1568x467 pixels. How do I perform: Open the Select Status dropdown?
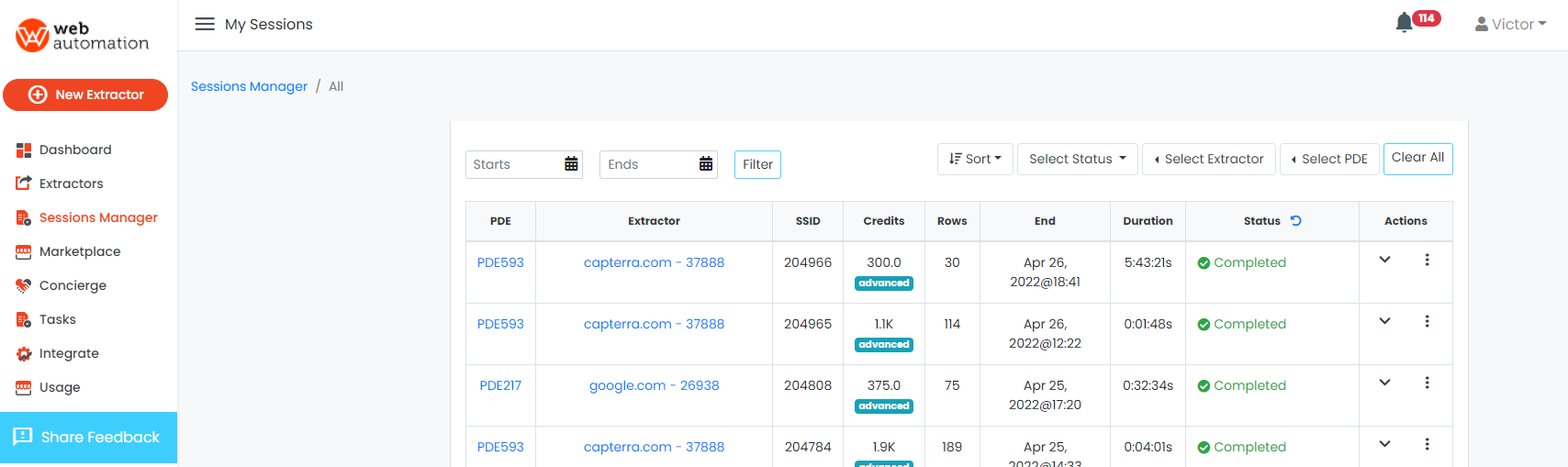click(x=1078, y=159)
